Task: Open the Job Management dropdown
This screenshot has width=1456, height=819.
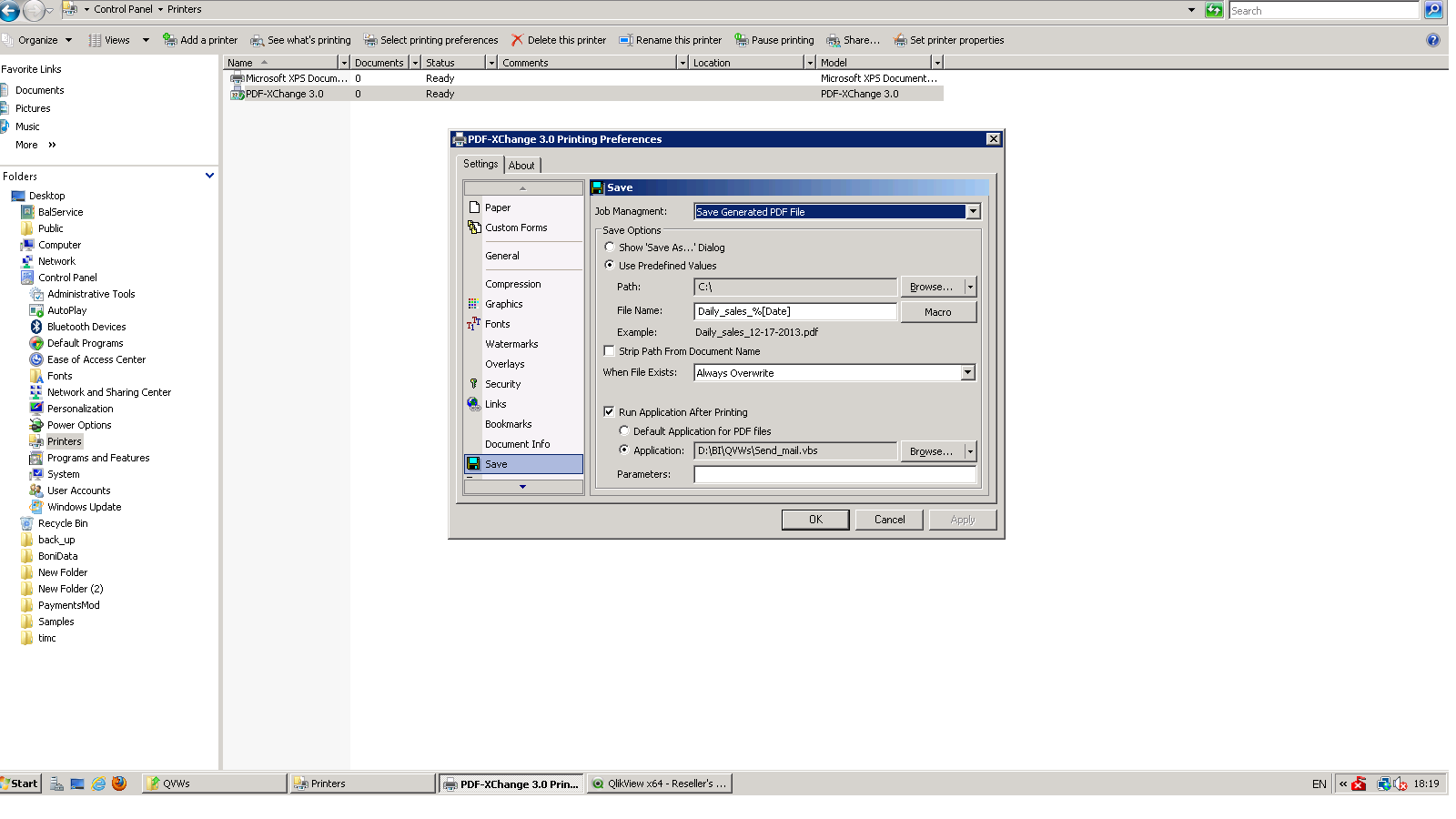Action: pos(973,211)
